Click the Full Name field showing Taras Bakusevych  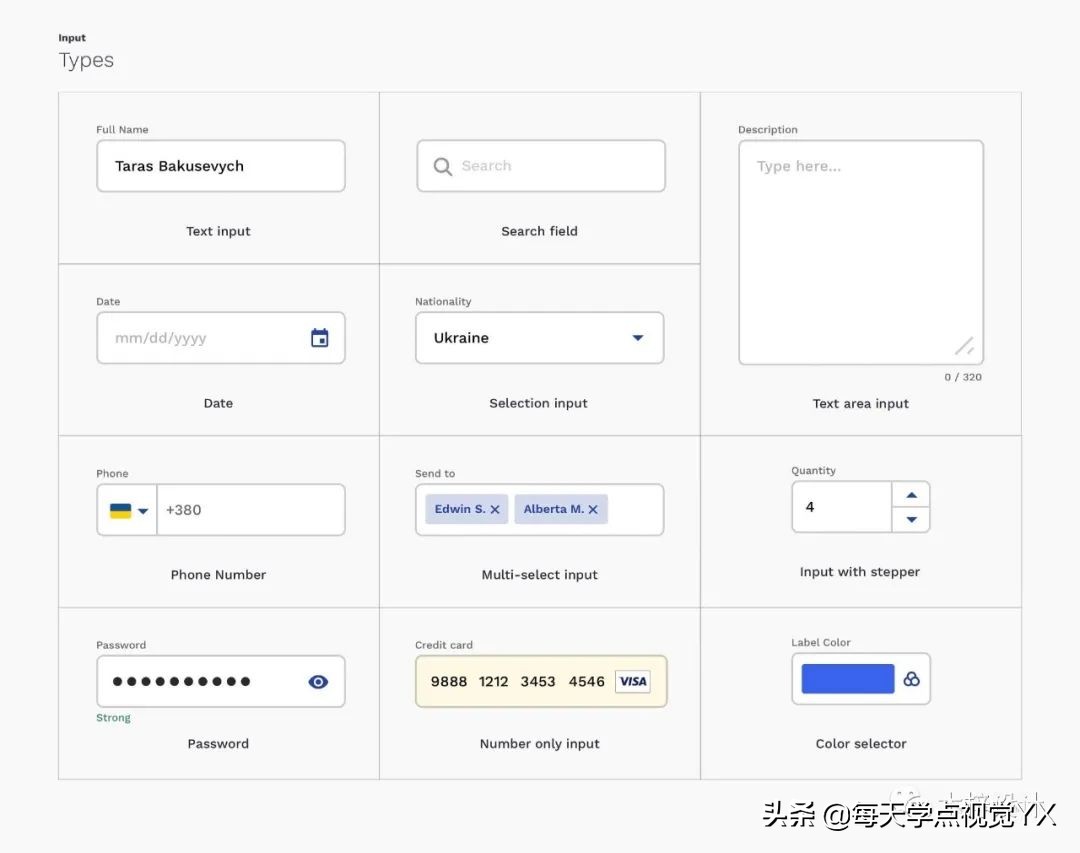pos(220,166)
